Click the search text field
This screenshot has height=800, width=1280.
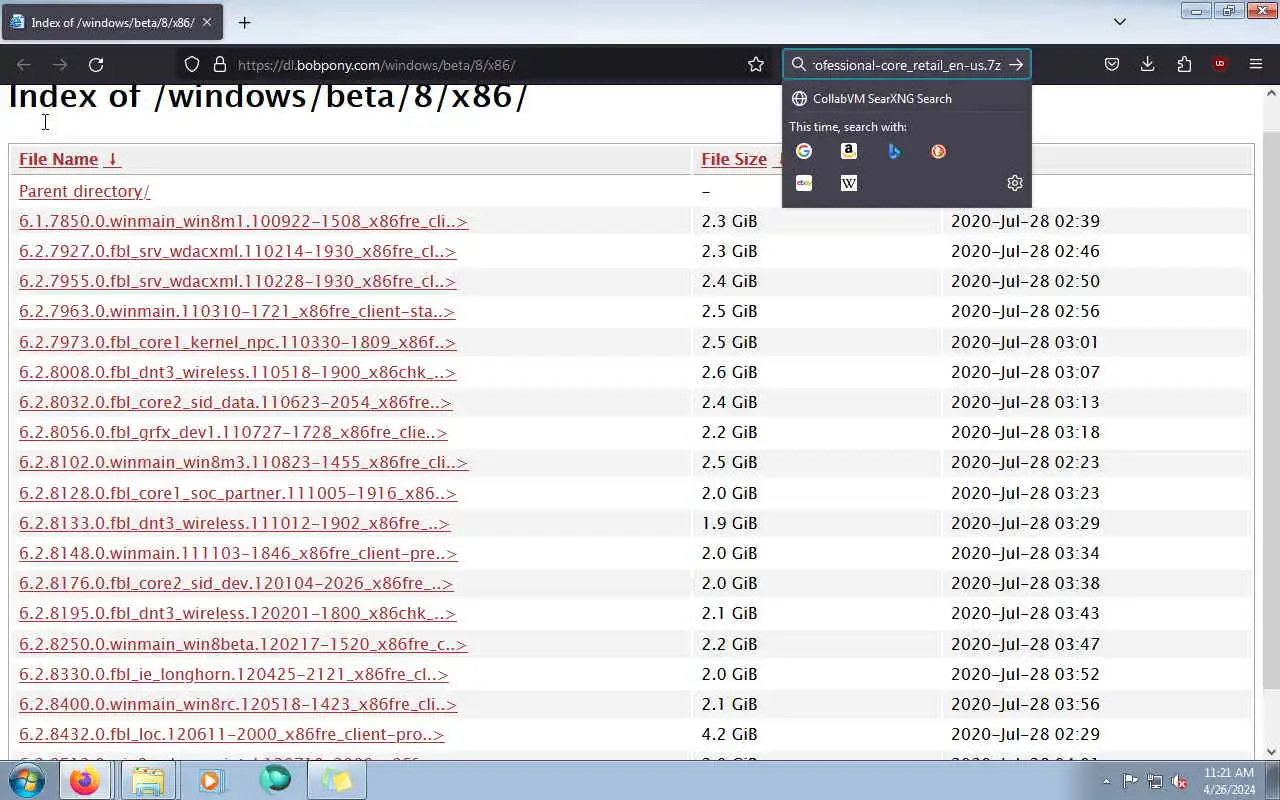pos(906,65)
